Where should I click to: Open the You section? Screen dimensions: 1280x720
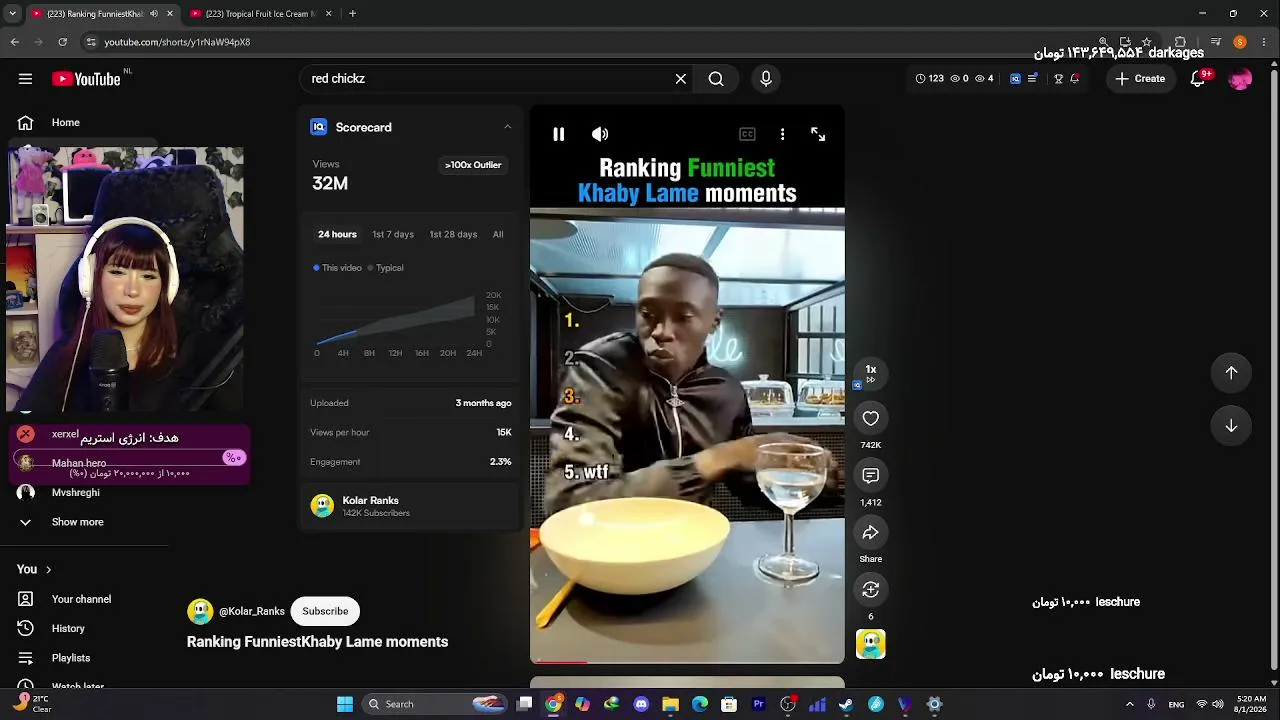35,569
